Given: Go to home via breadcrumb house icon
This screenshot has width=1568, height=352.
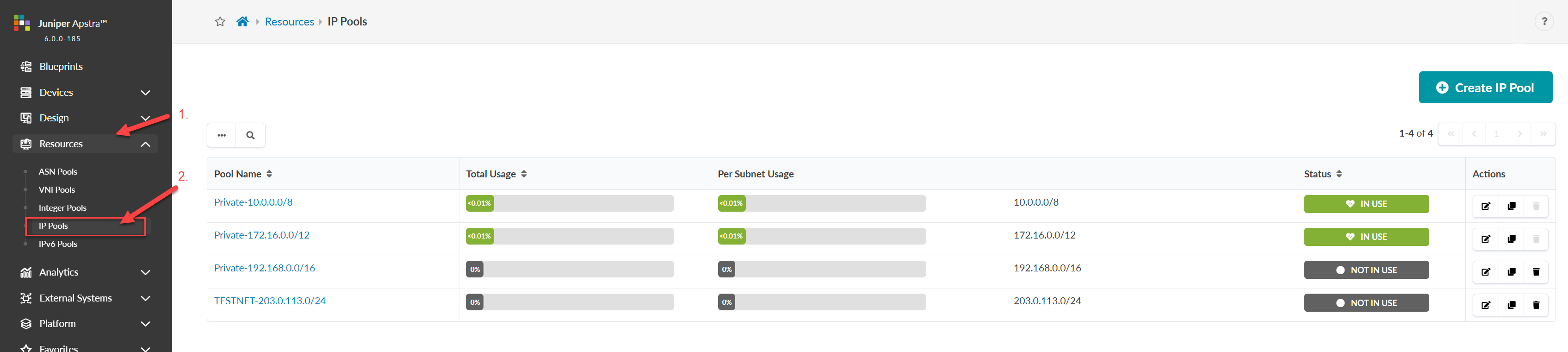Looking at the screenshot, I should point(242,22).
